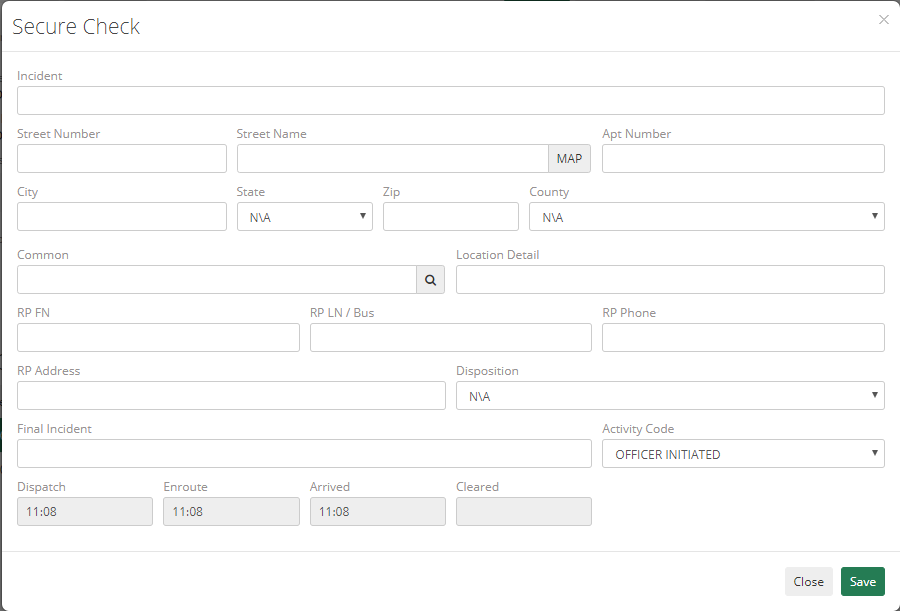Screen dimensions: 900x611
Task: Open the County dropdown
Action: coord(707,216)
